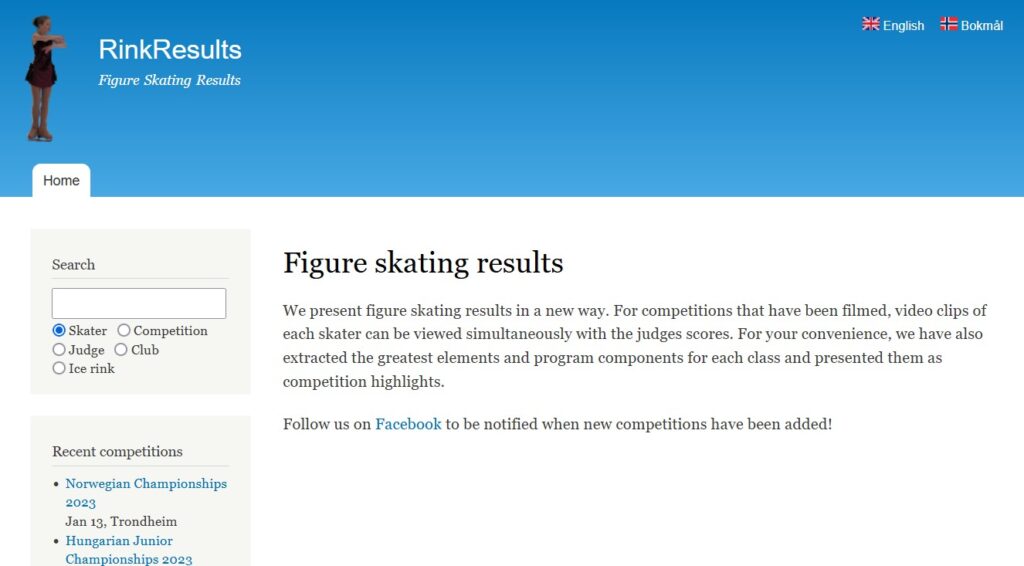Select the Judge radio button
1024x566 pixels.
coord(59,349)
